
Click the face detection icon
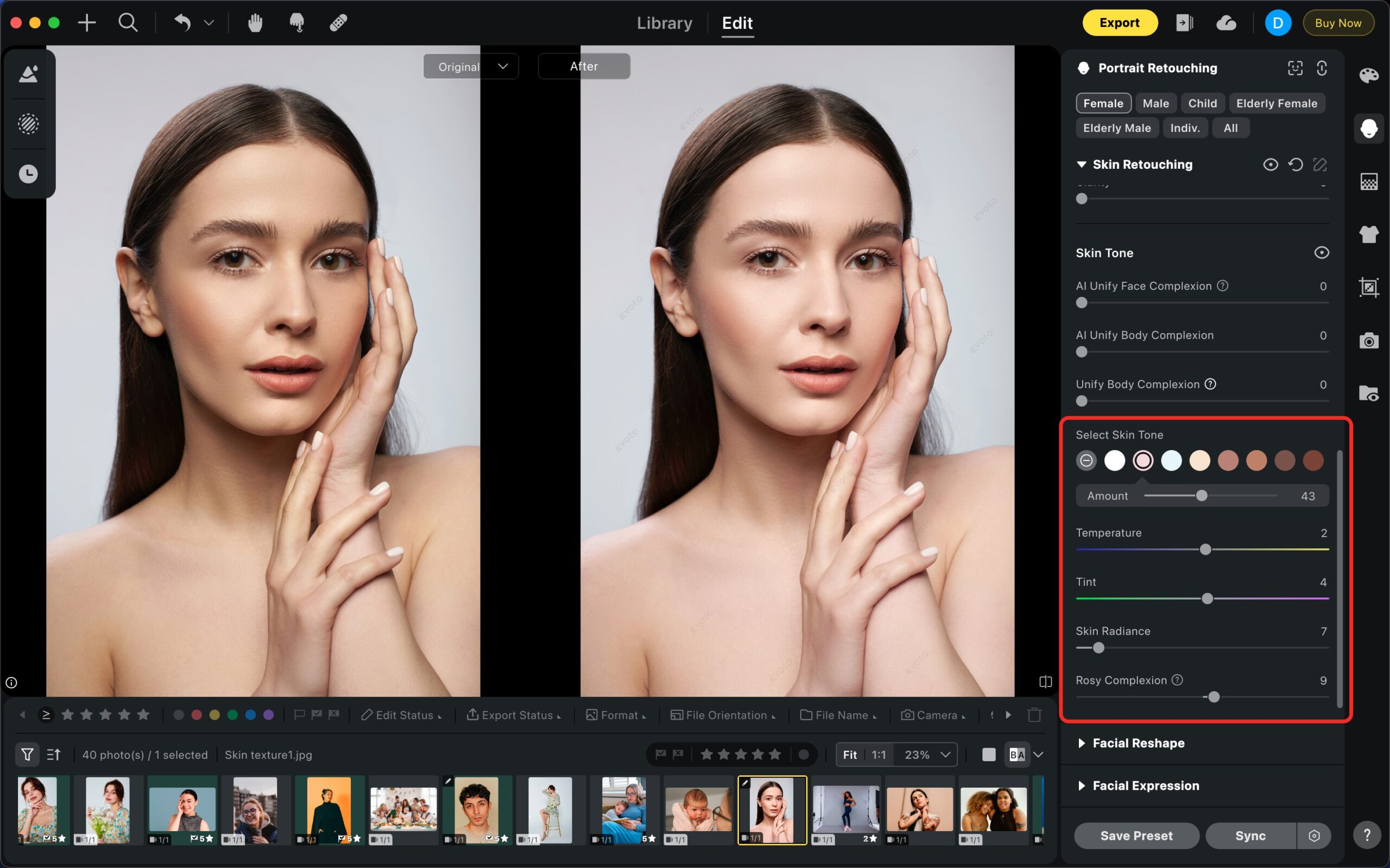click(x=1296, y=68)
